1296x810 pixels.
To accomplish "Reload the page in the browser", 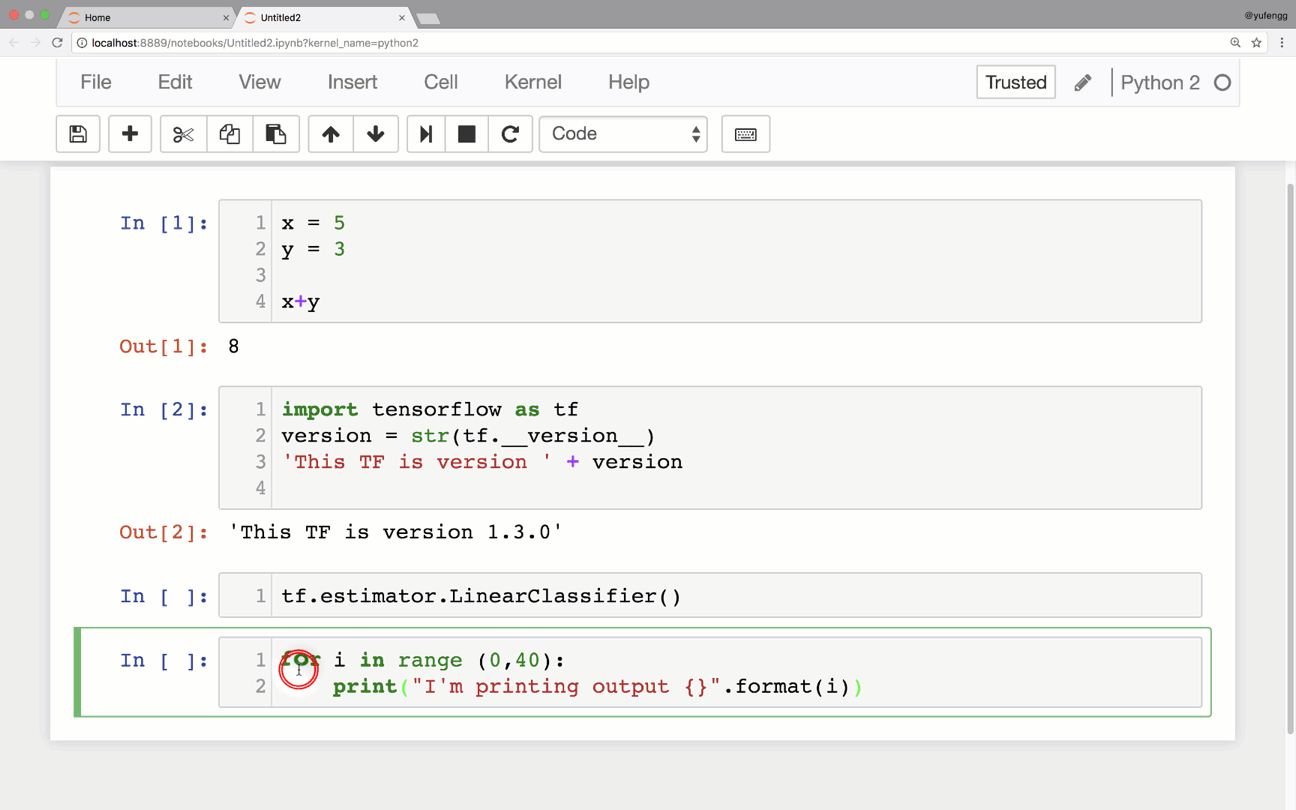I will (57, 43).
